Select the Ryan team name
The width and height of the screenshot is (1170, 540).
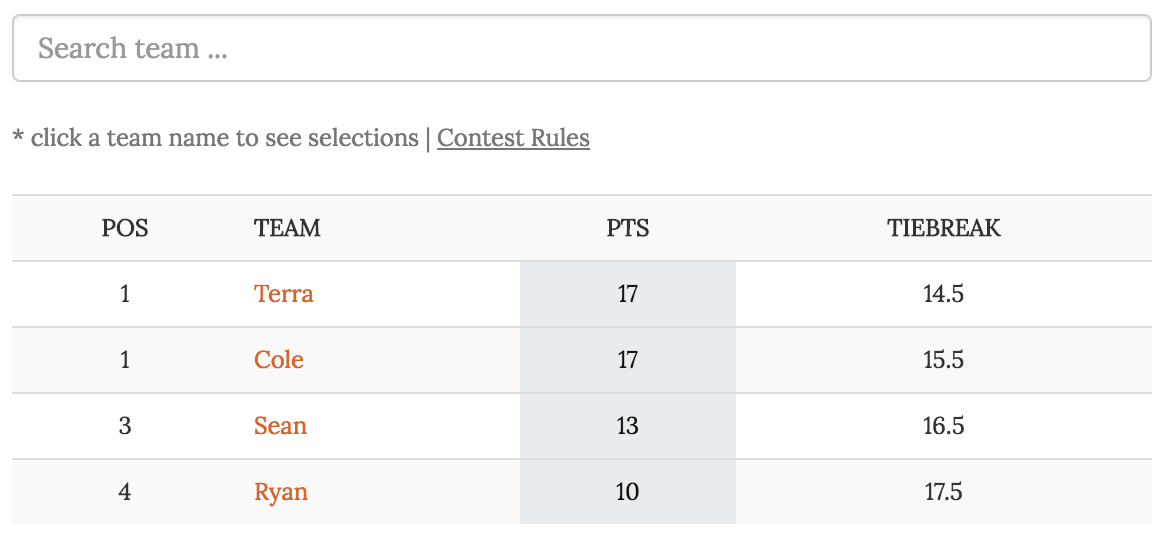(281, 492)
